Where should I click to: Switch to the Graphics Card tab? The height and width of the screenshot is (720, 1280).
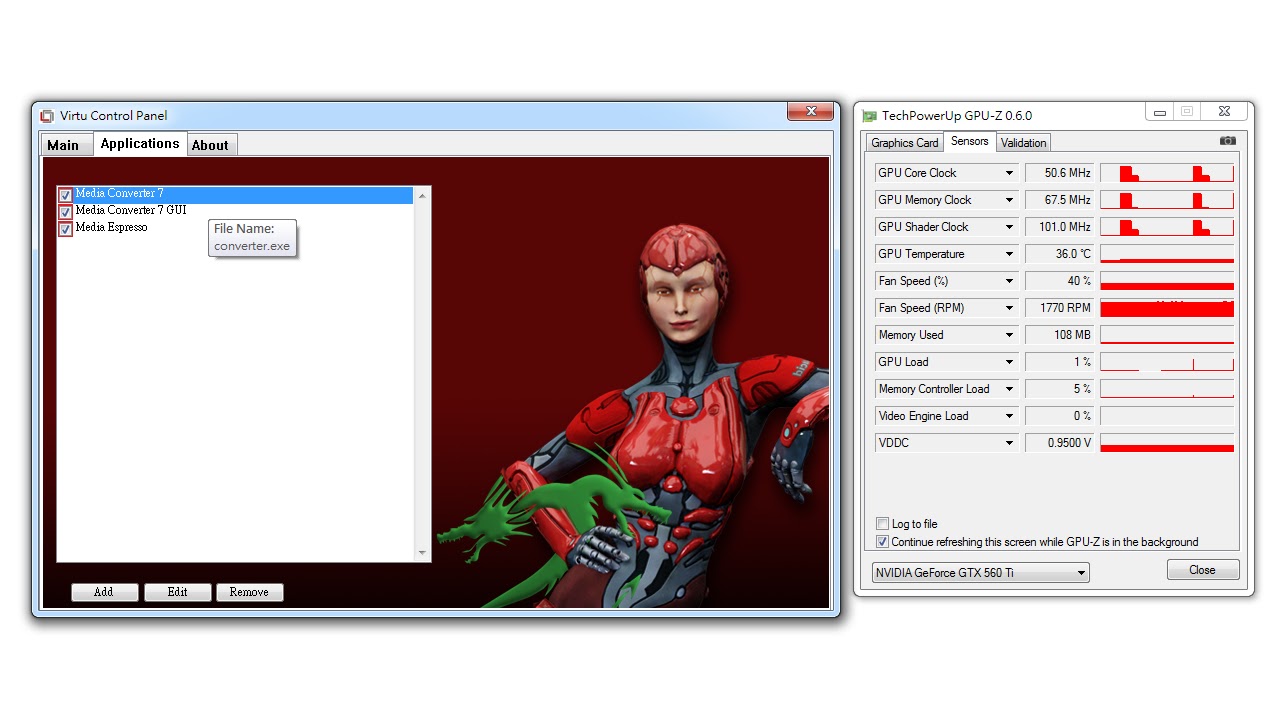[x=905, y=143]
